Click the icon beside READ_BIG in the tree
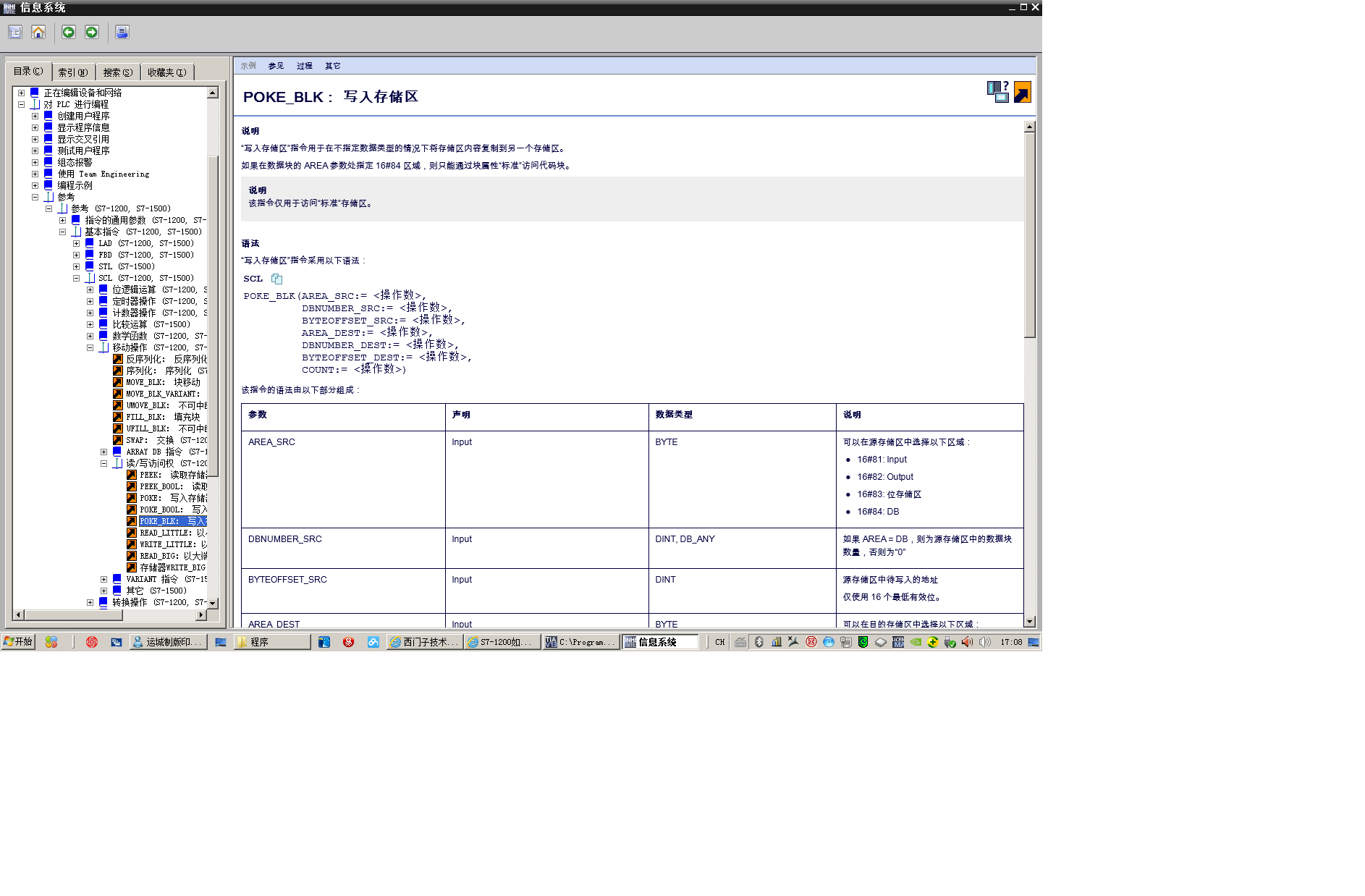Screen dimensions: 1365x896 [x=132, y=556]
